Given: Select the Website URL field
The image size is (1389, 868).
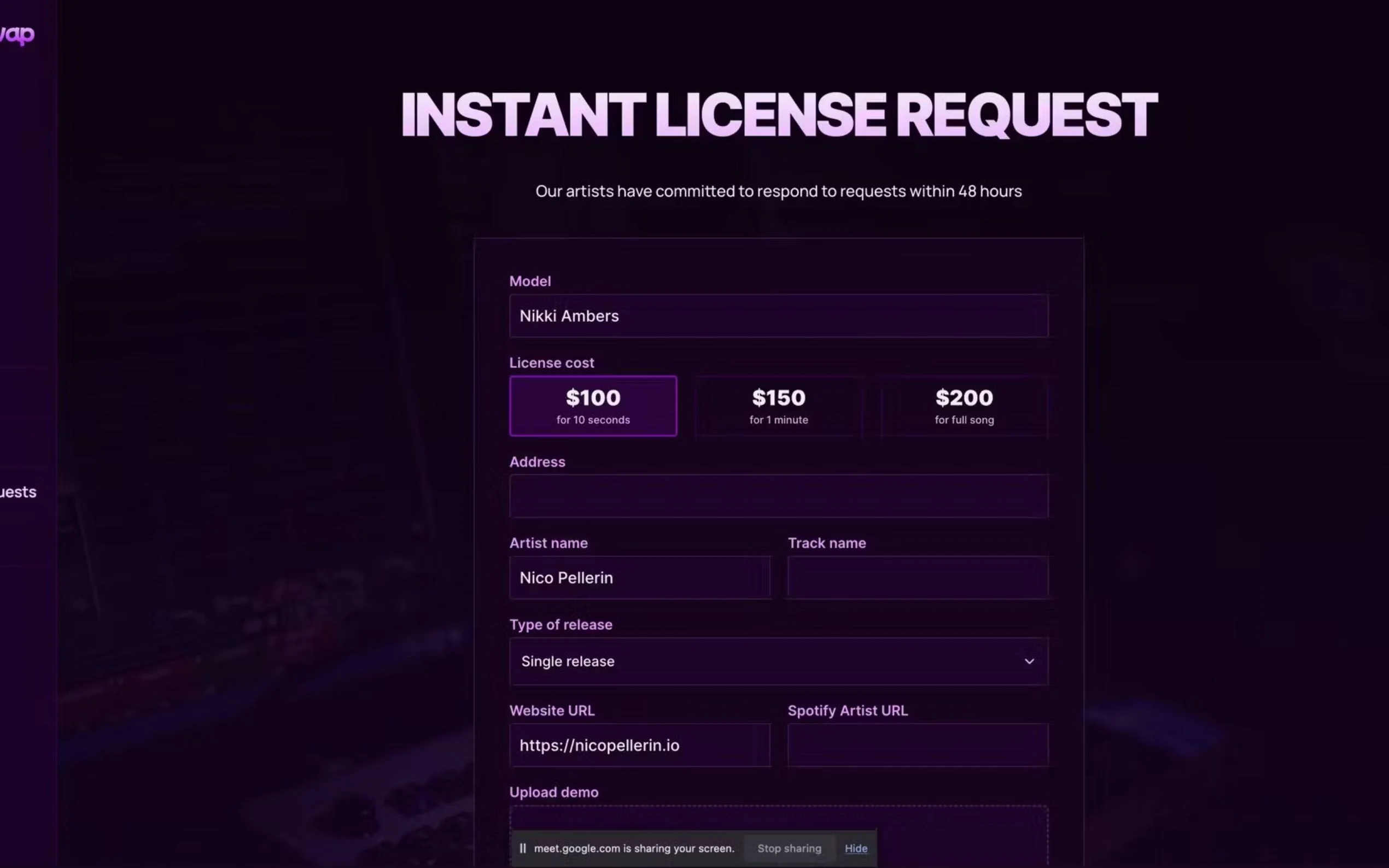Looking at the screenshot, I should click(640, 745).
